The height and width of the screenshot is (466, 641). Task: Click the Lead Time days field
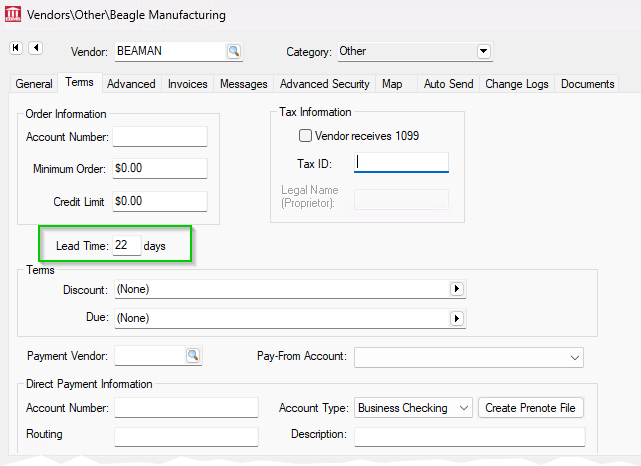(126, 245)
